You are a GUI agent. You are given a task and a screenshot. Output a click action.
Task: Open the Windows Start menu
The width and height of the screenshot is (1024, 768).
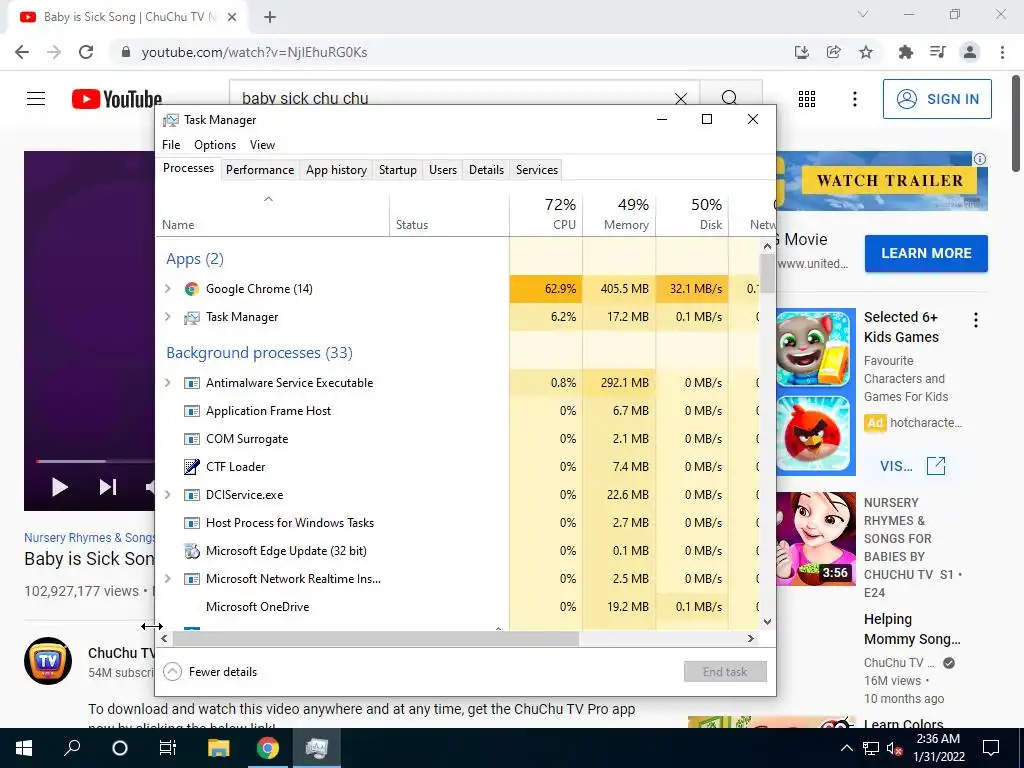click(24, 748)
